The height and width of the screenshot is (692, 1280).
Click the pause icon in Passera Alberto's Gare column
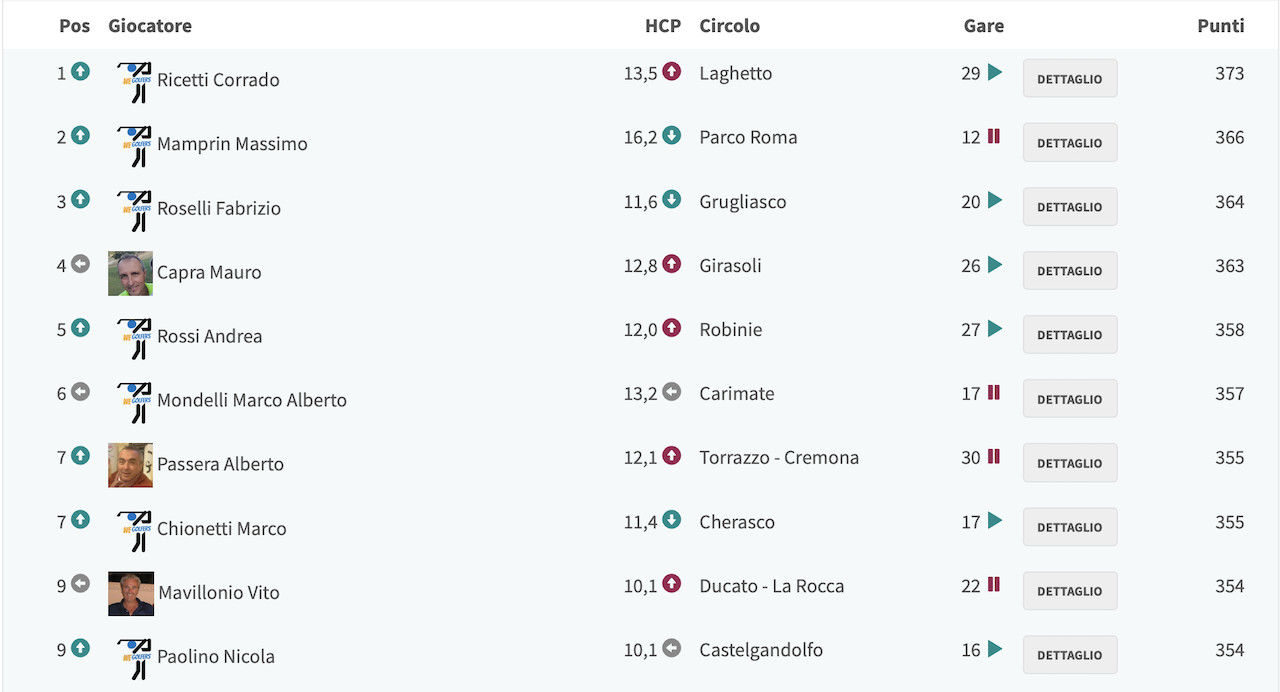[994, 456]
